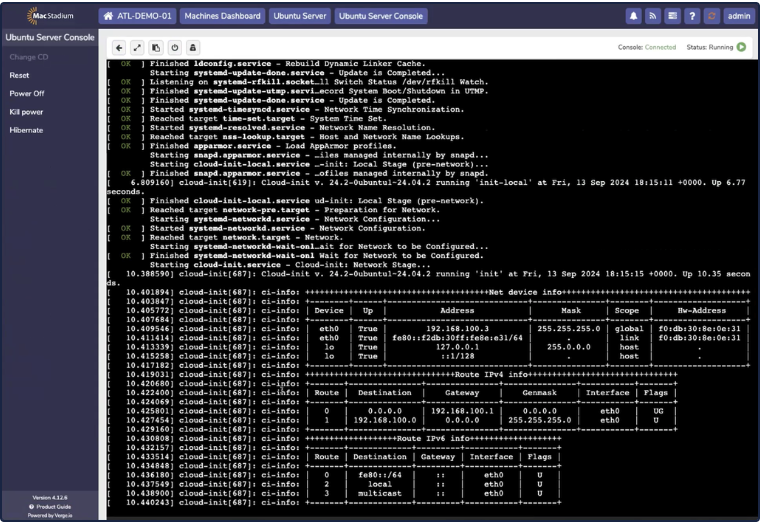The height and width of the screenshot is (526, 762).
Task: Open the notifications bell
Action: pyautogui.click(x=633, y=16)
